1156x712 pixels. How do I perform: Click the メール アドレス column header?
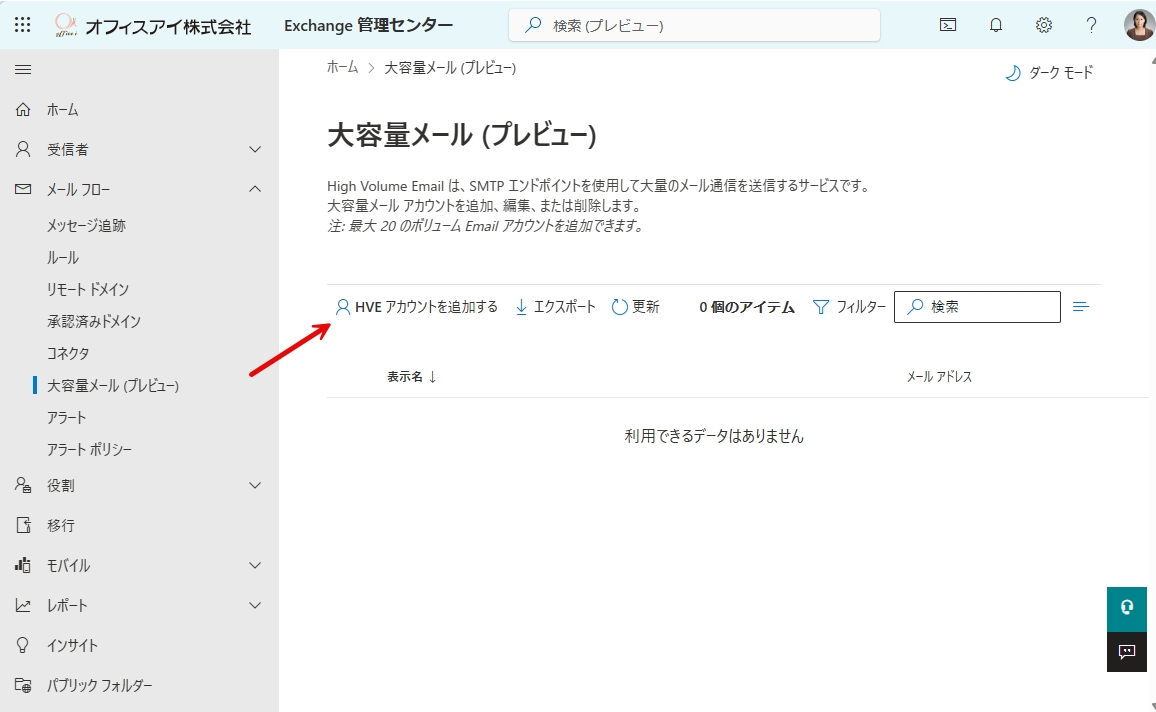[x=939, y=377]
